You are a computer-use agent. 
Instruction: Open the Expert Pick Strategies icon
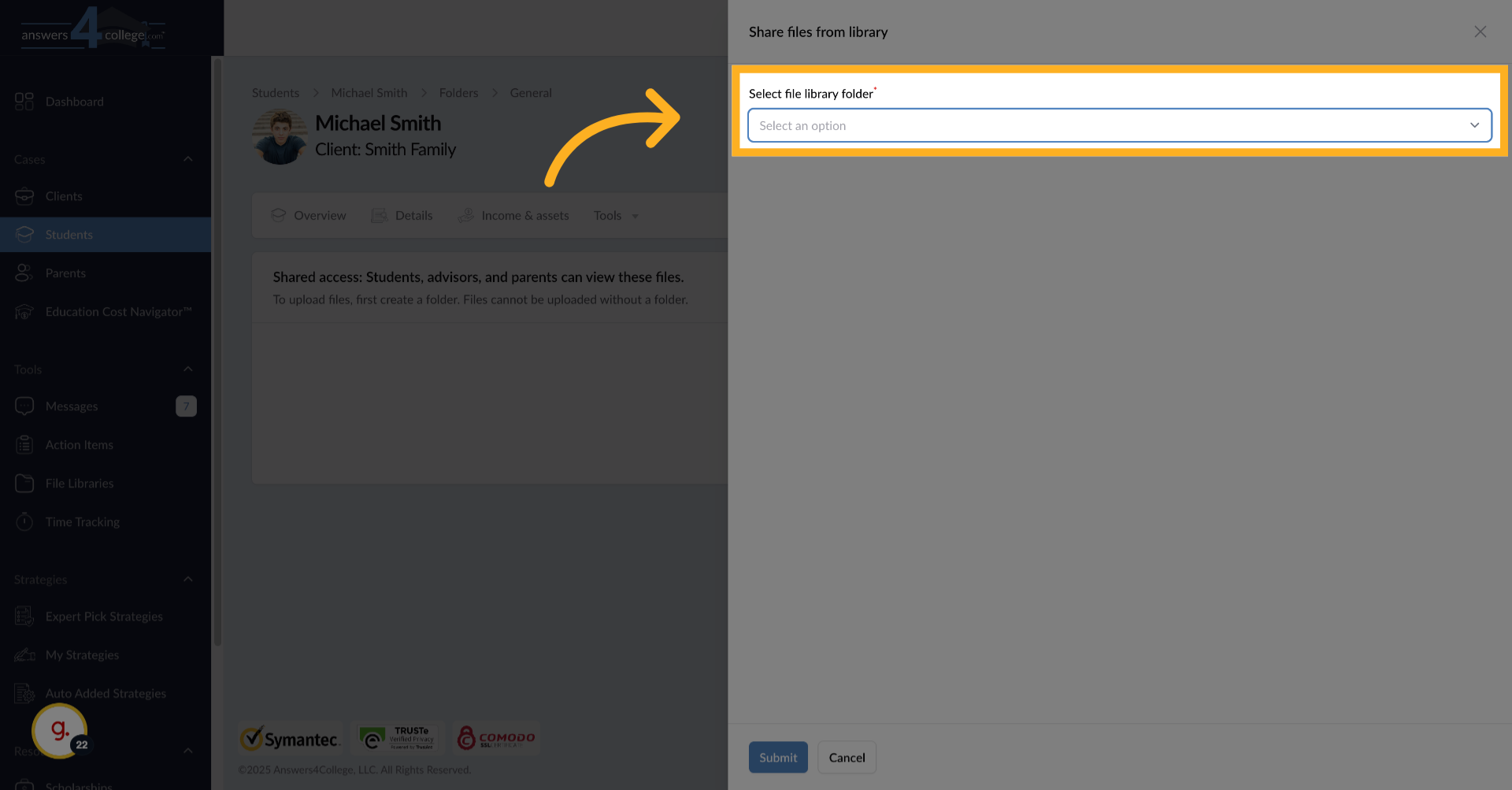(x=24, y=616)
